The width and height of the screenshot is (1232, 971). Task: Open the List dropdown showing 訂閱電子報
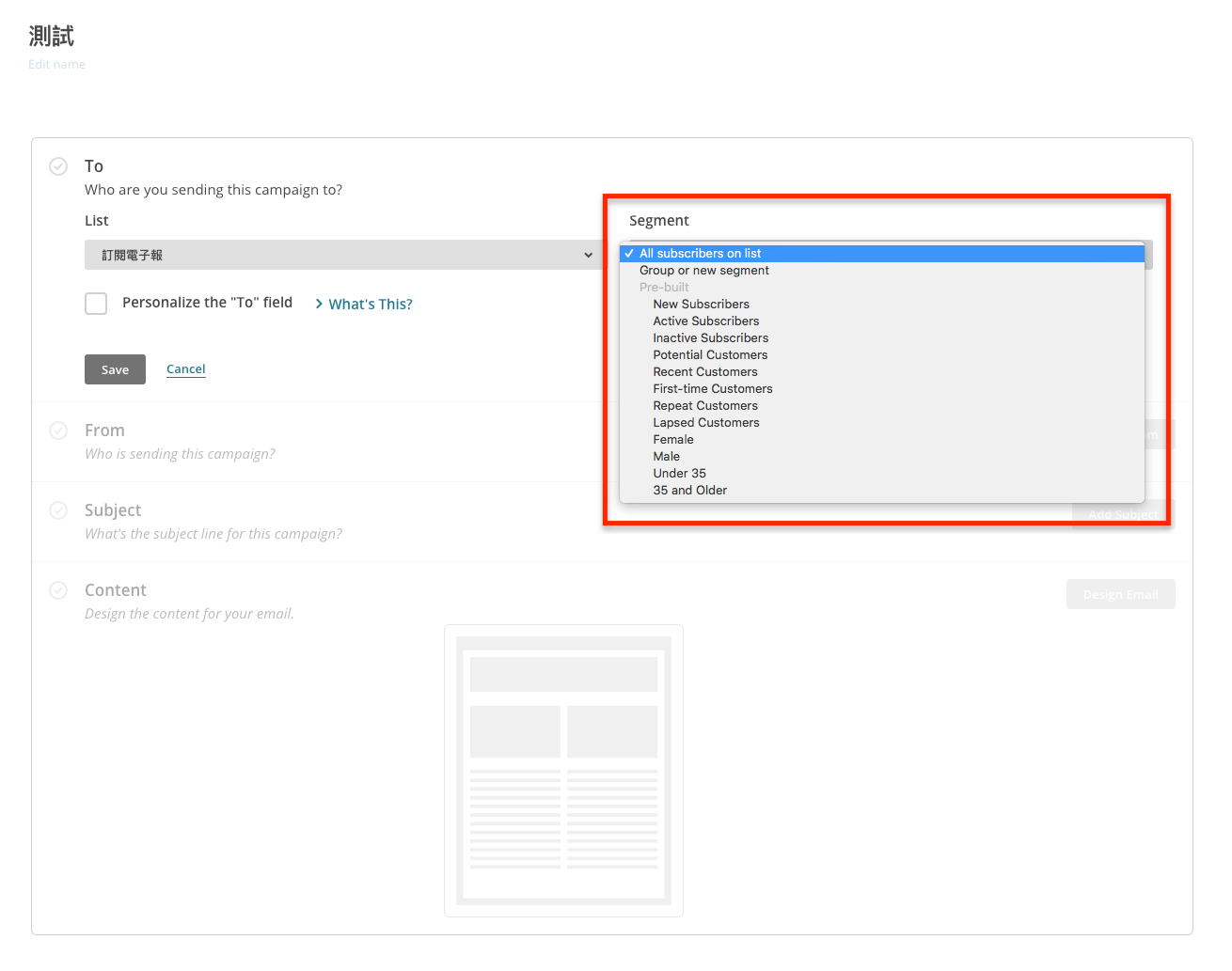[x=344, y=255]
